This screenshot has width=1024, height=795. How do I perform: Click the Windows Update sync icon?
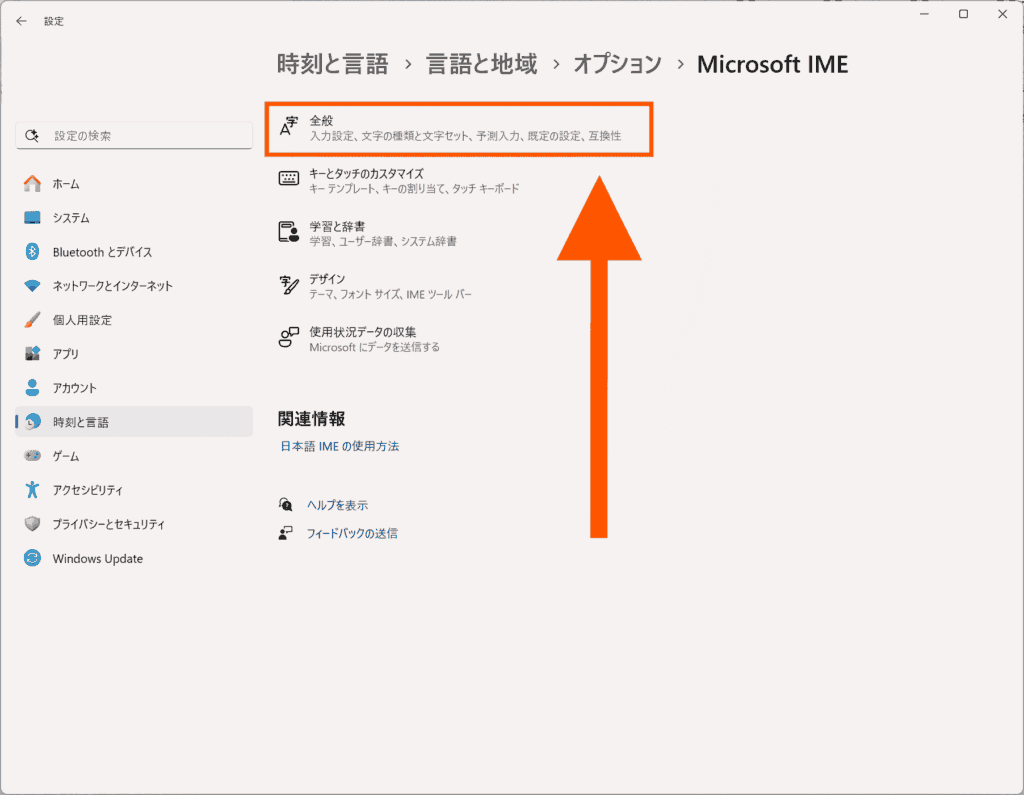click(32, 558)
